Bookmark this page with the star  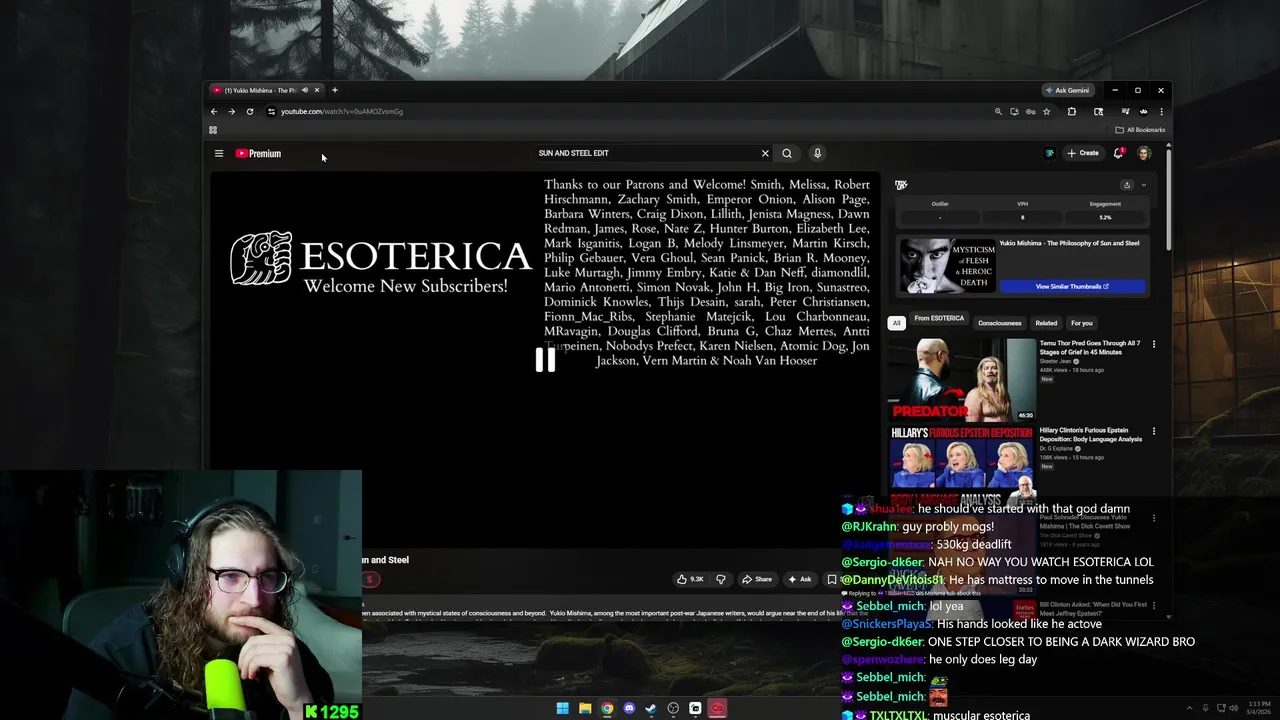[x=1046, y=111]
